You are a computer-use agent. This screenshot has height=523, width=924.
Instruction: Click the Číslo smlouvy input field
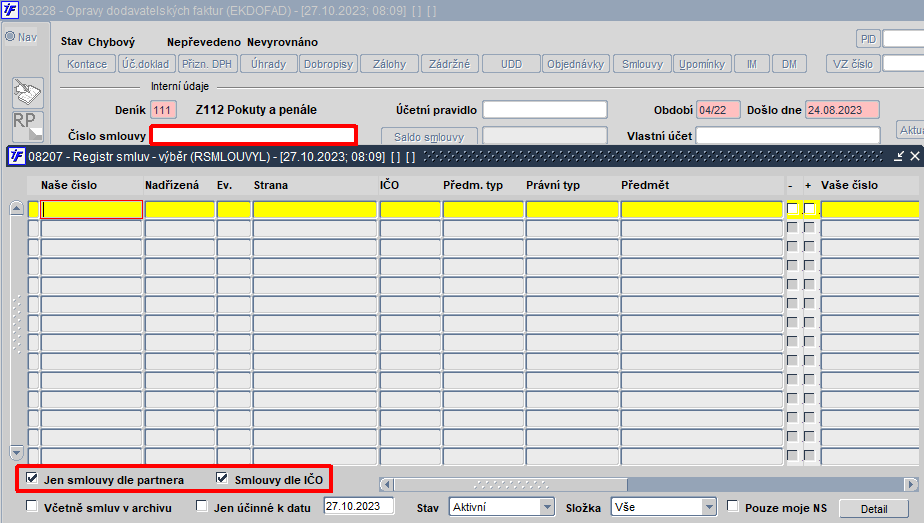point(253,135)
